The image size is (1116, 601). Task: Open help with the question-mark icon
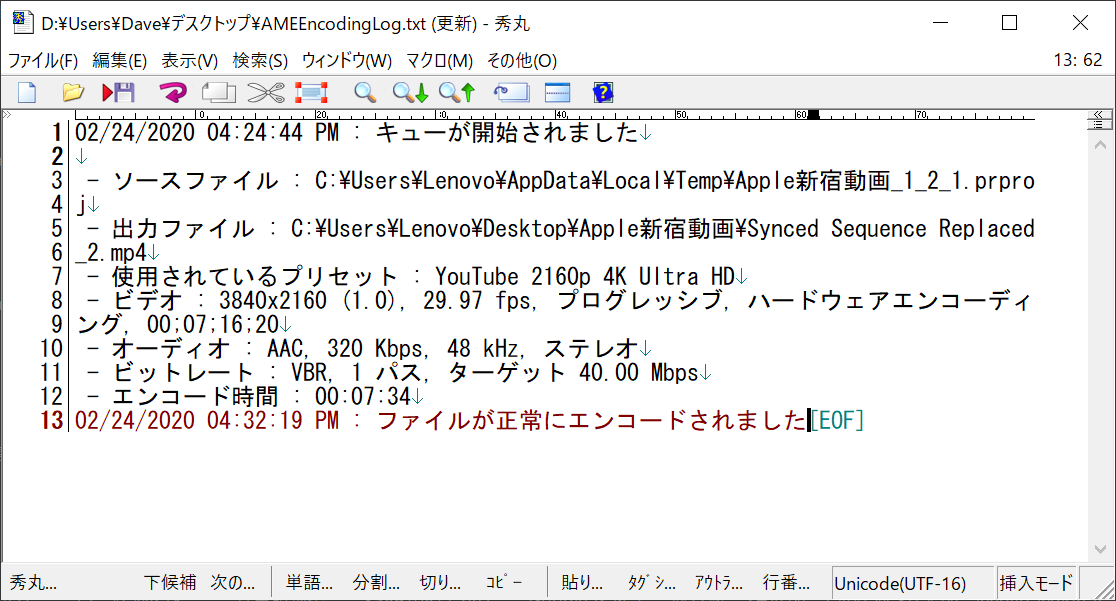[603, 93]
